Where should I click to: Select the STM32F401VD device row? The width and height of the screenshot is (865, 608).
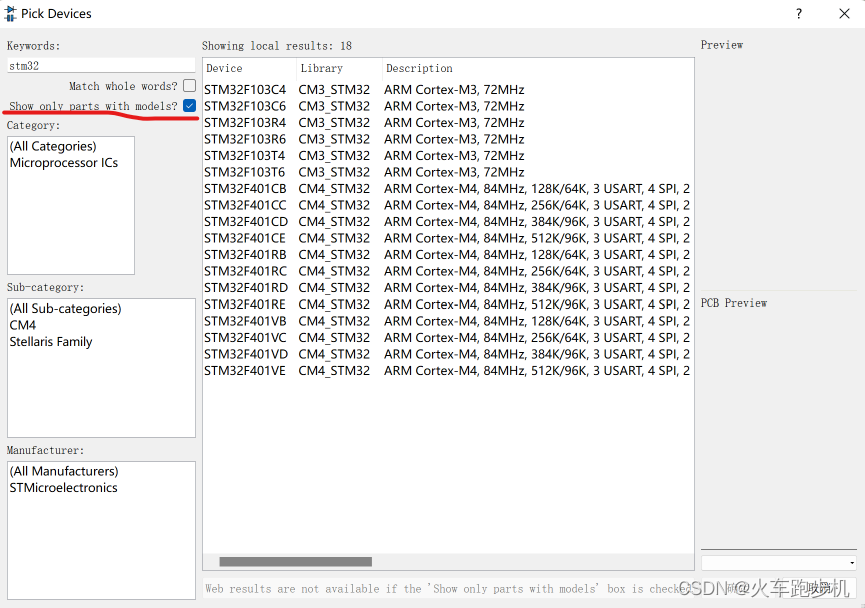(x=447, y=354)
